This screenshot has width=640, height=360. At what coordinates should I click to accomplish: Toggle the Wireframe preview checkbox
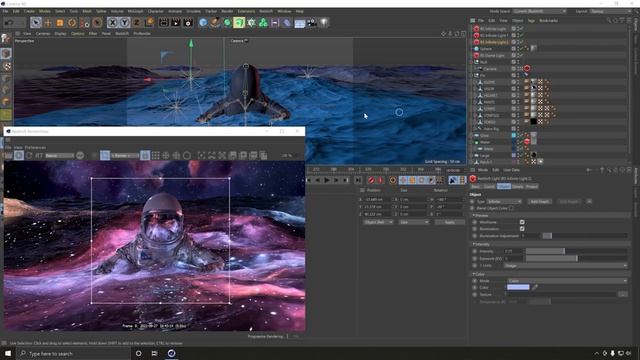pos(522,222)
